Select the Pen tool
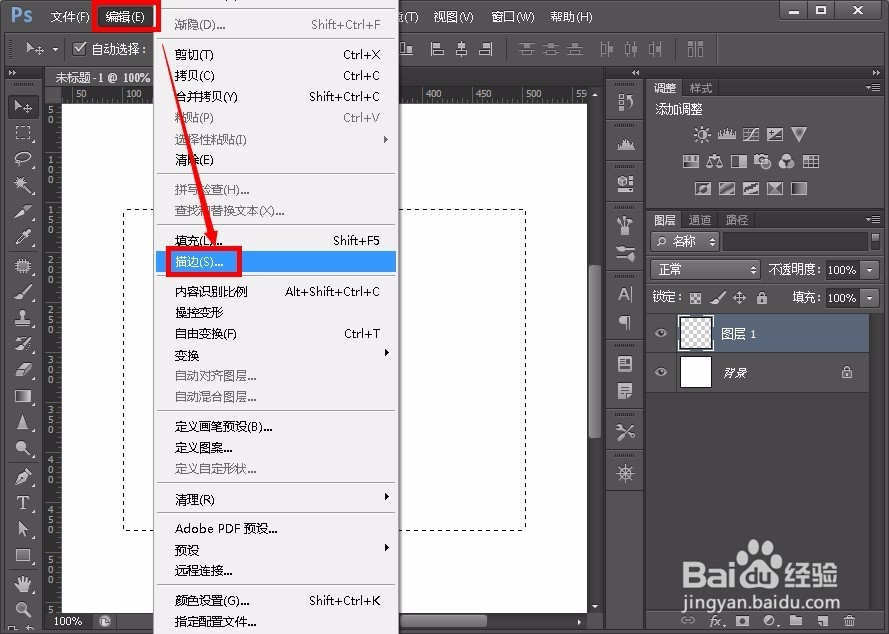Viewport: 889px width, 634px height. tap(23, 477)
